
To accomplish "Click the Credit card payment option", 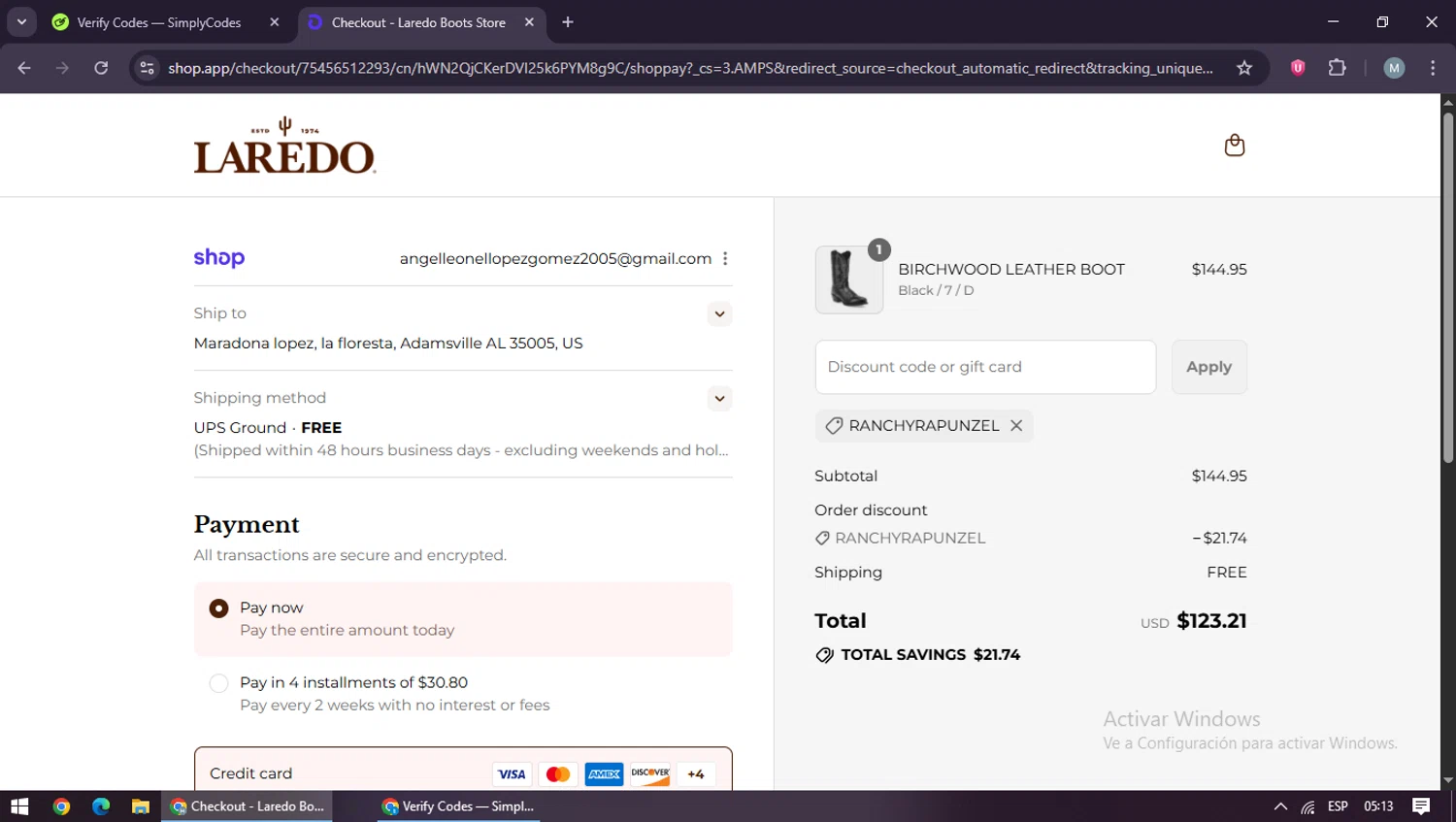I will 463,773.
